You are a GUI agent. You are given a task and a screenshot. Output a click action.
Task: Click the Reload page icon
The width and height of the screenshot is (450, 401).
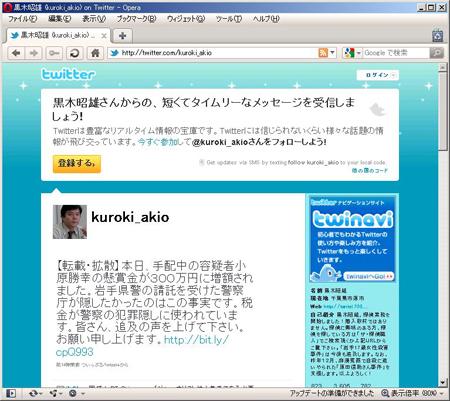[74, 53]
